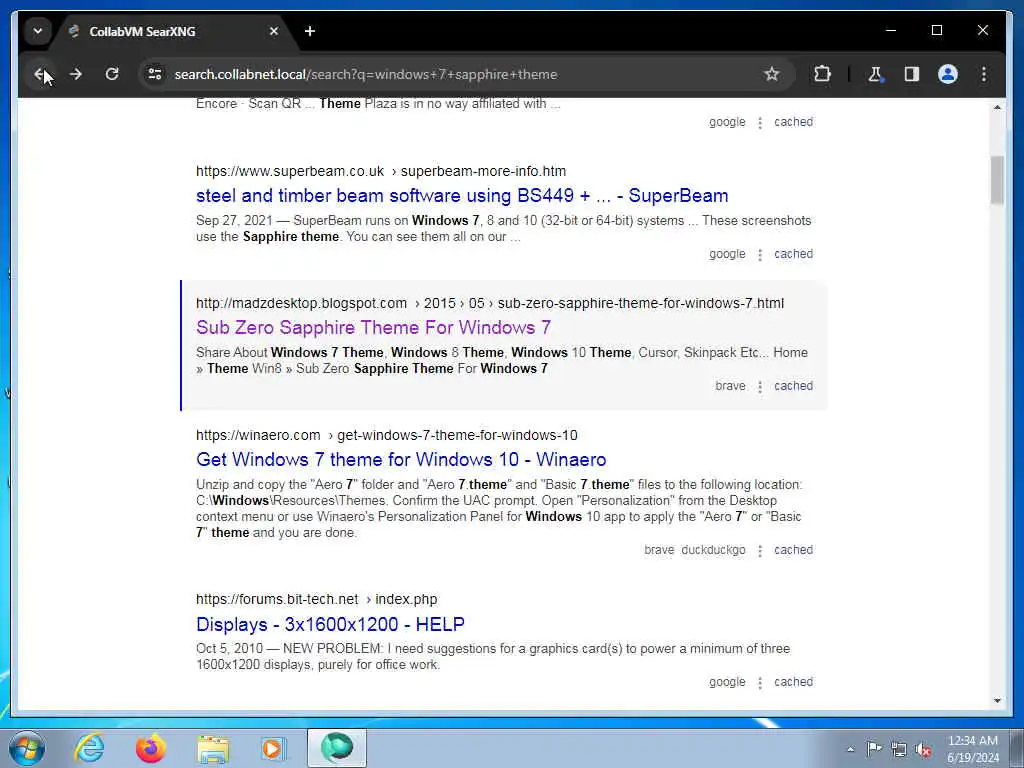This screenshot has width=1024, height=768.
Task: Click the vertical scrollbar thumb
Action: (997, 180)
